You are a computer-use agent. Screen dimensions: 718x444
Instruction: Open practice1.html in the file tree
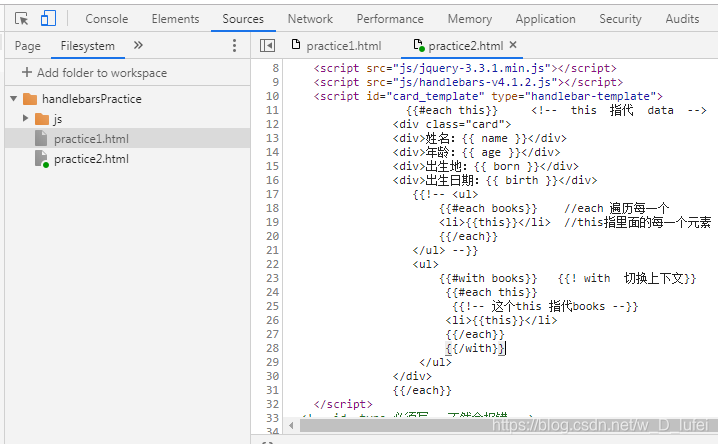click(x=91, y=139)
